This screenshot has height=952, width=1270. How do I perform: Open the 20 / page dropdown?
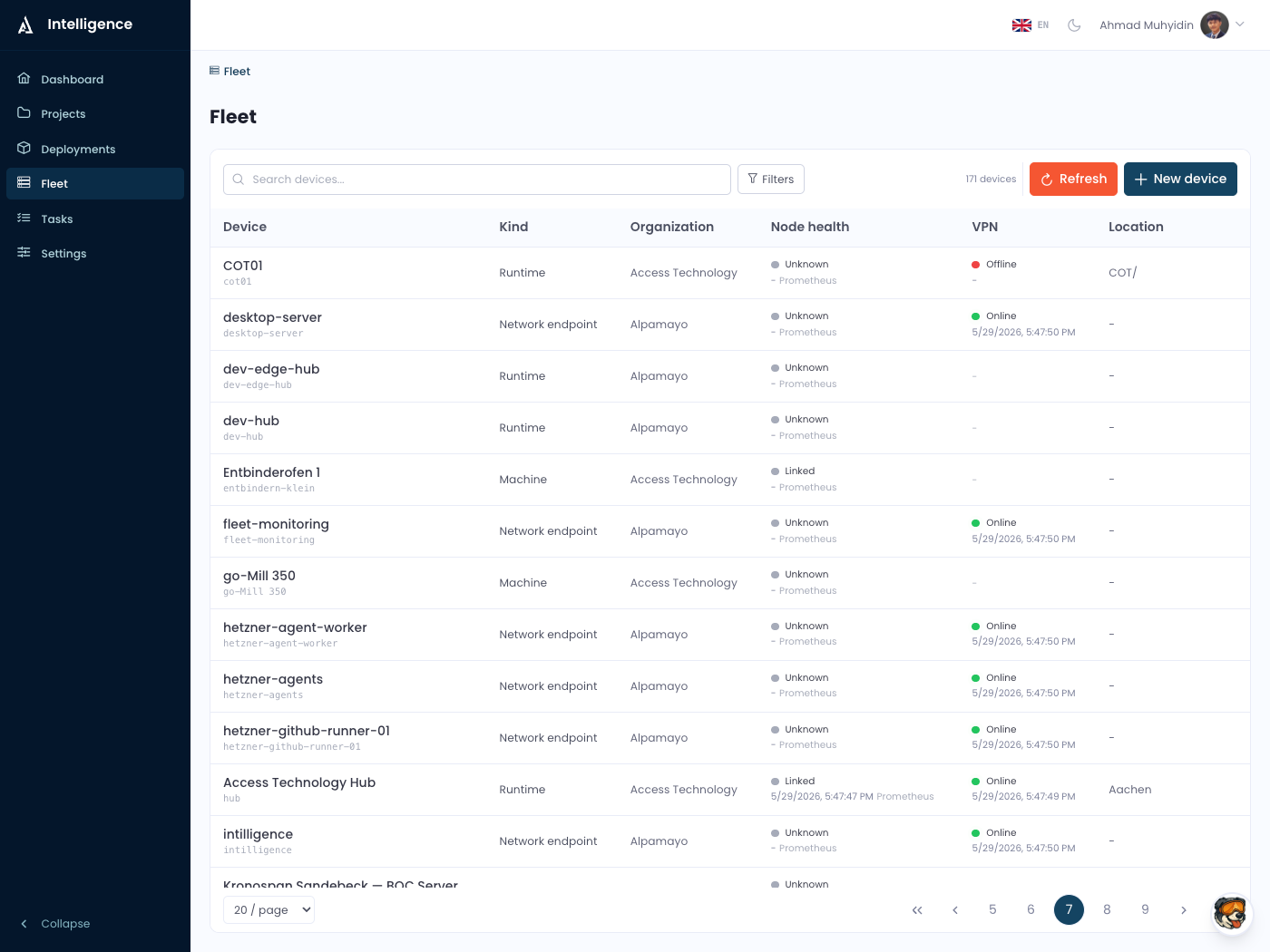(269, 909)
